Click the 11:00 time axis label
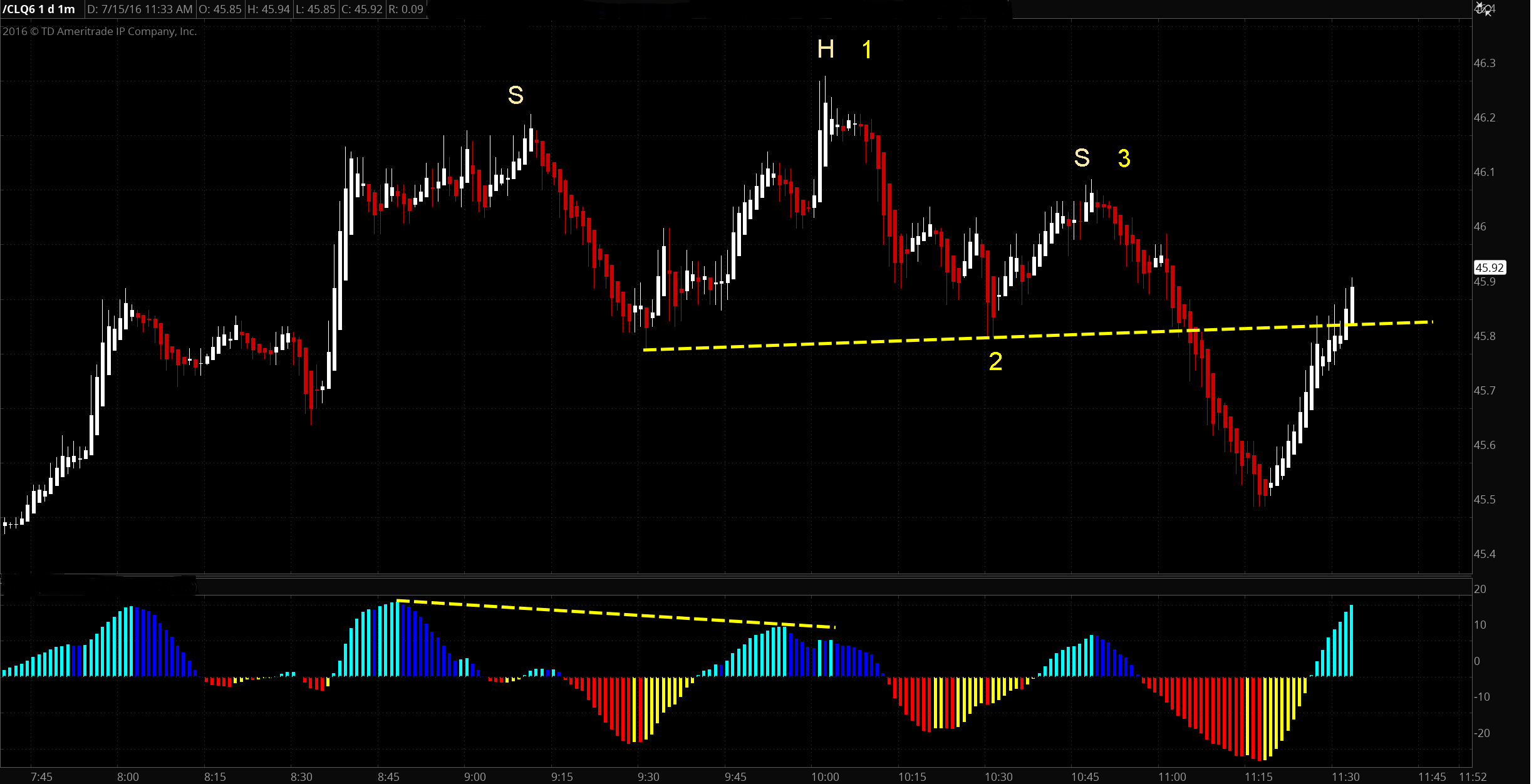Screen dimensions: 1534x784 pyautogui.click(x=1172, y=777)
